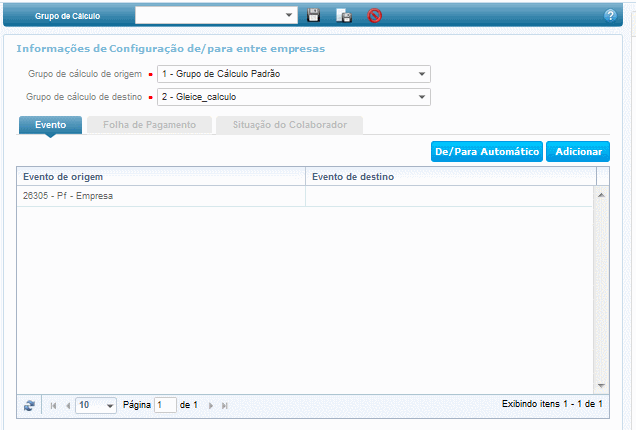636x430 pixels.
Task: Refresh the grid with the reload icon
Action: [29, 405]
